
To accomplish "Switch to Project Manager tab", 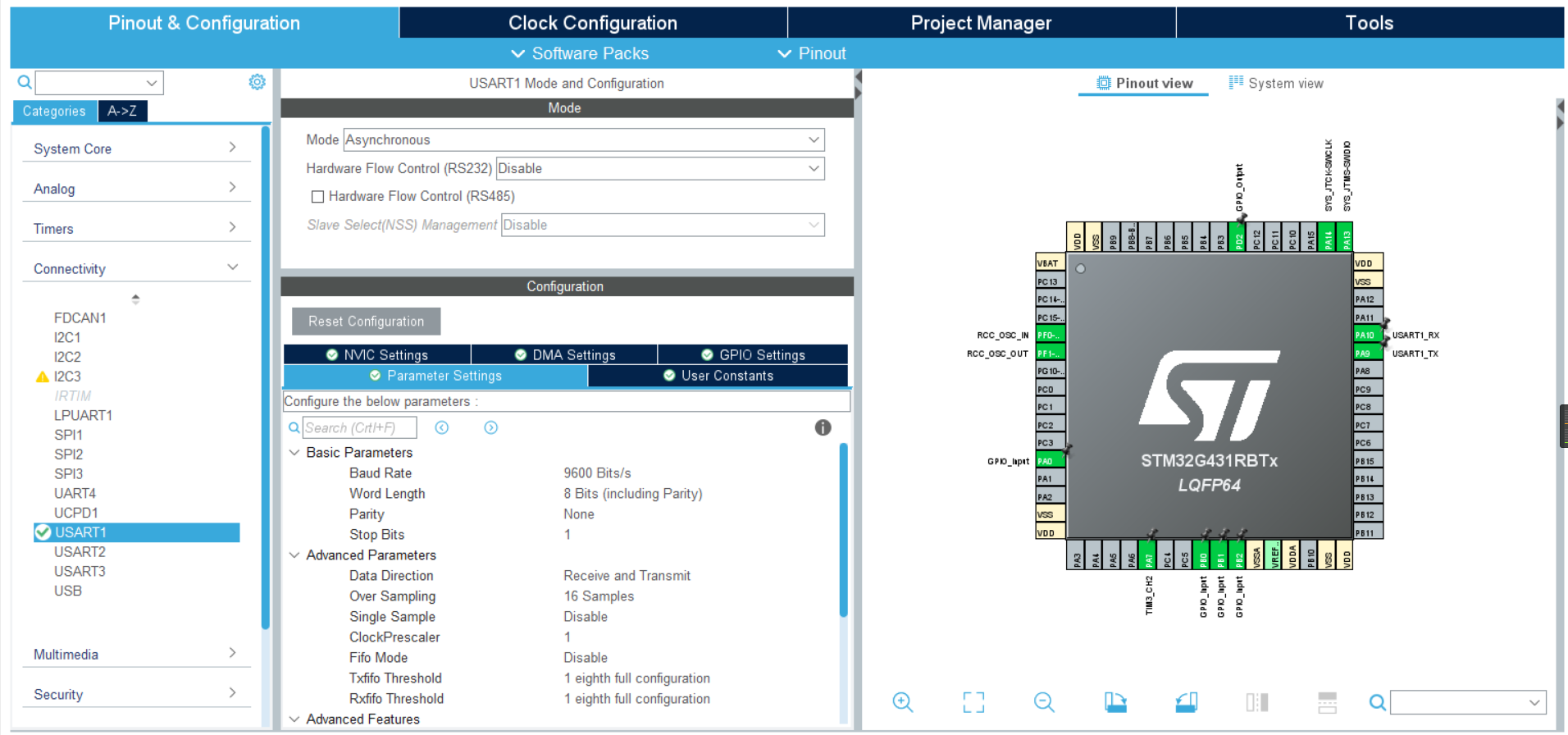I will [x=982, y=23].
